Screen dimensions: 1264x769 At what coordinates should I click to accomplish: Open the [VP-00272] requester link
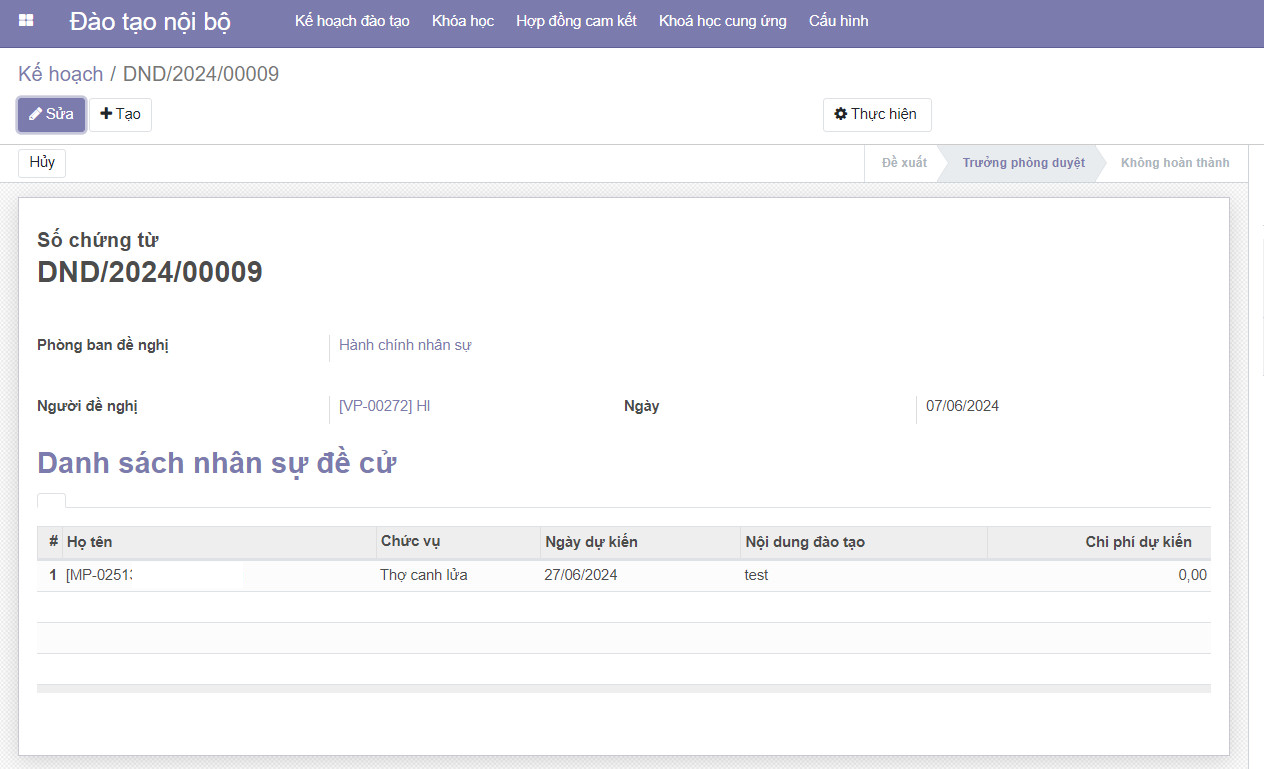384,406
